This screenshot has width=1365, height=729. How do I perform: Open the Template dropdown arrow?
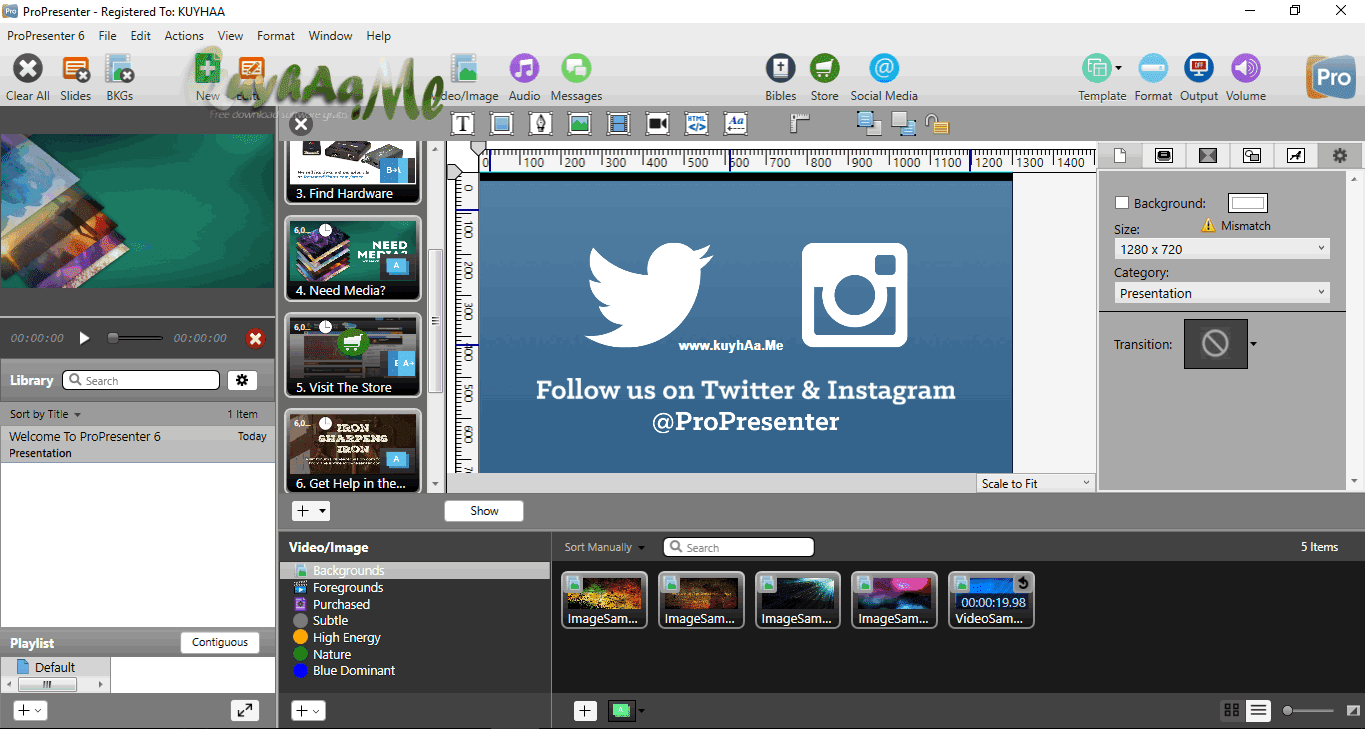(x=1118, y=68)
